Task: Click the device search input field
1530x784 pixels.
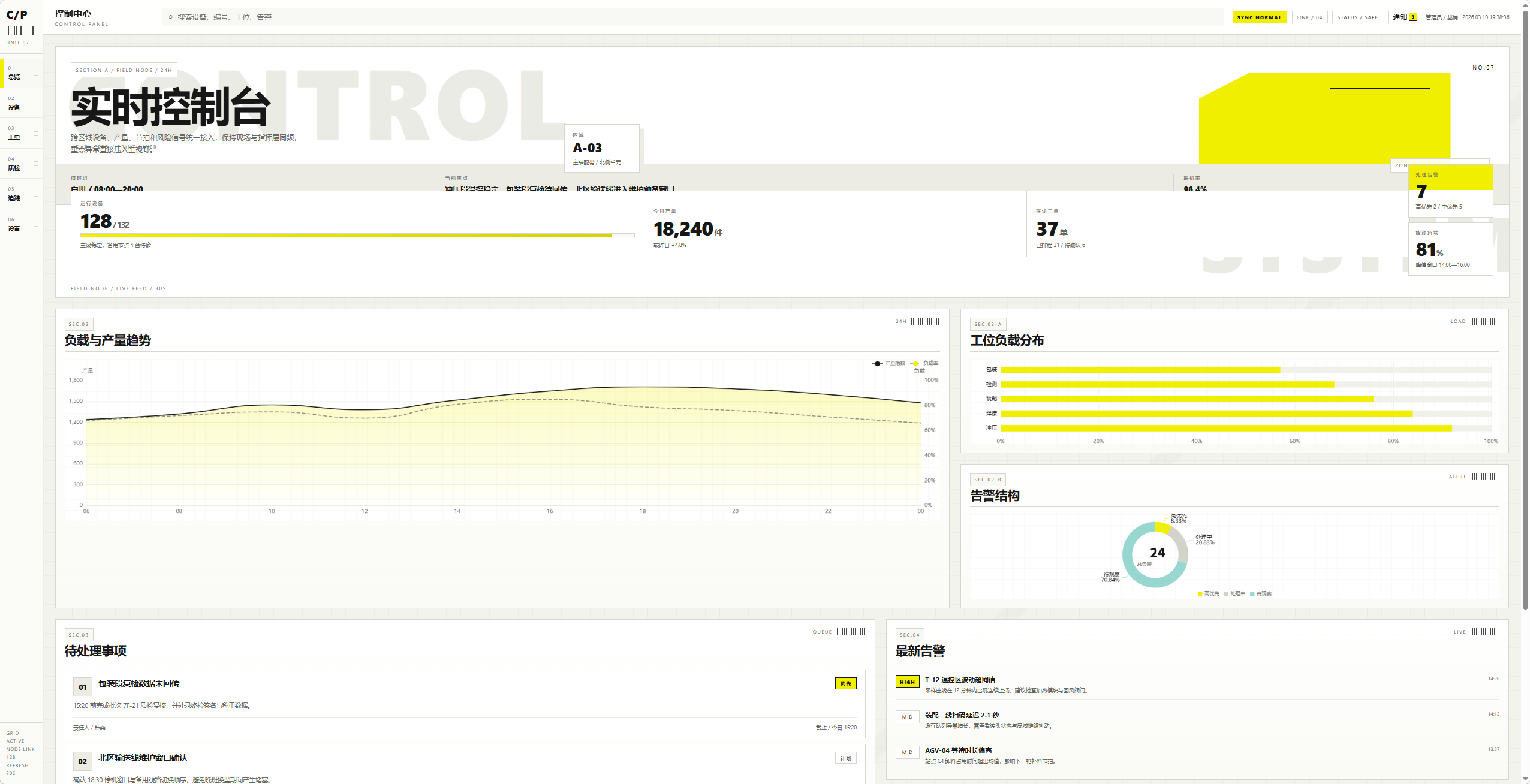Action: coord(692,17)
